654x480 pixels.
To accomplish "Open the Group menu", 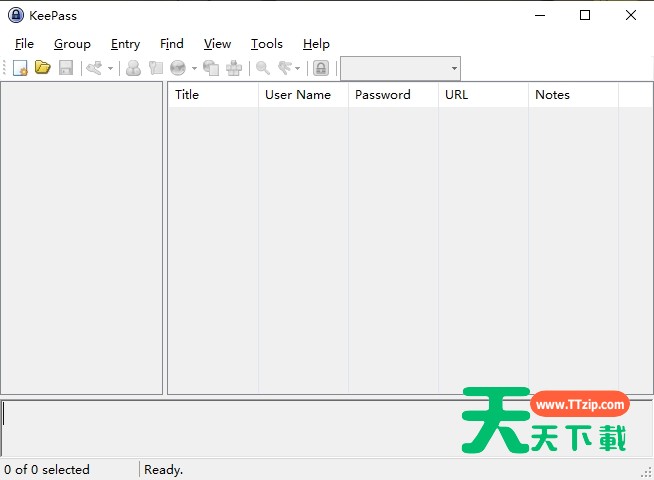I will [x=72, y=44].
